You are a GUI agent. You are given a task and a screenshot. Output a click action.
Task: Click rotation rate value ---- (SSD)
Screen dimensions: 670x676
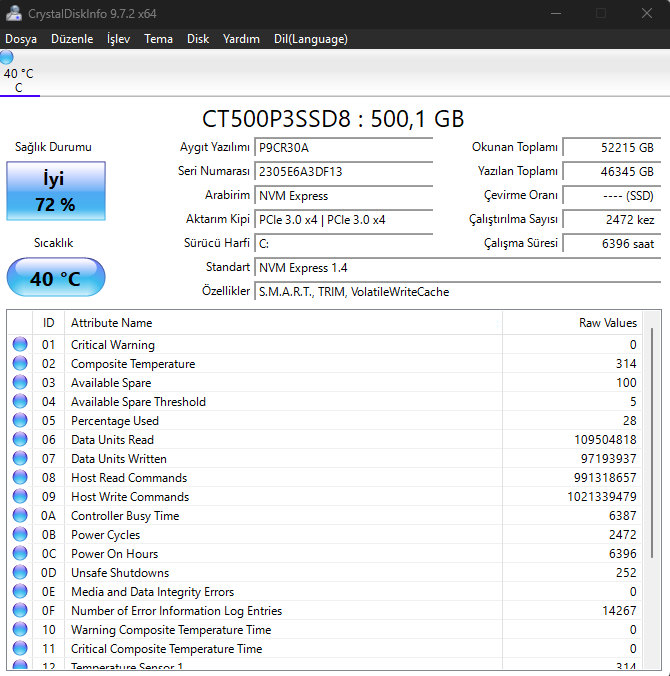[612, 196]
